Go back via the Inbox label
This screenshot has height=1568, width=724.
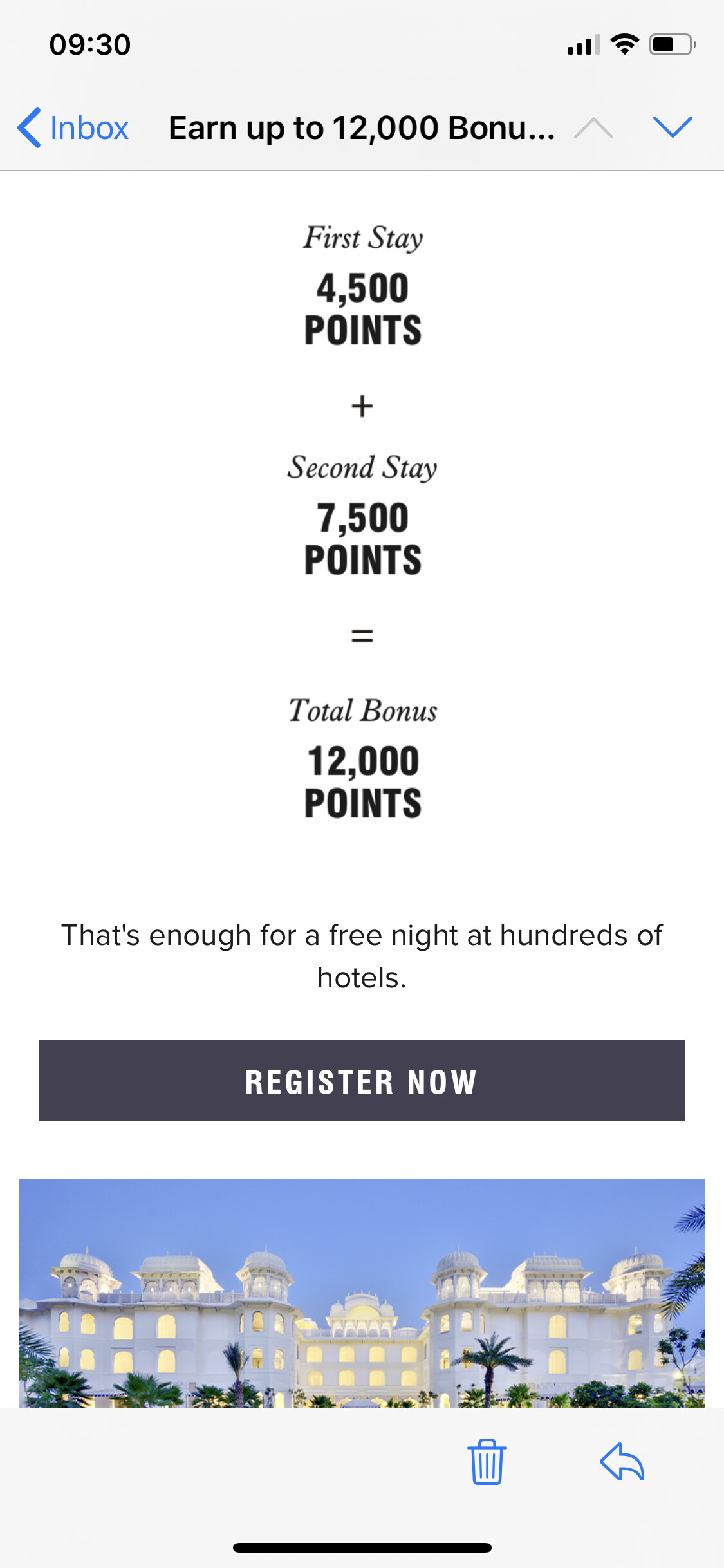pyautogui.click(x=89, y=127)
